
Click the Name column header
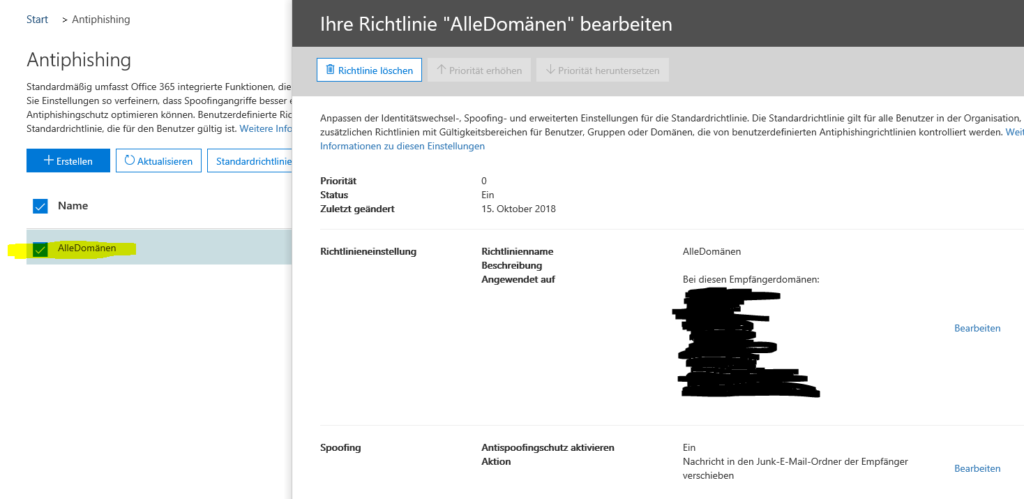(73, 206)
